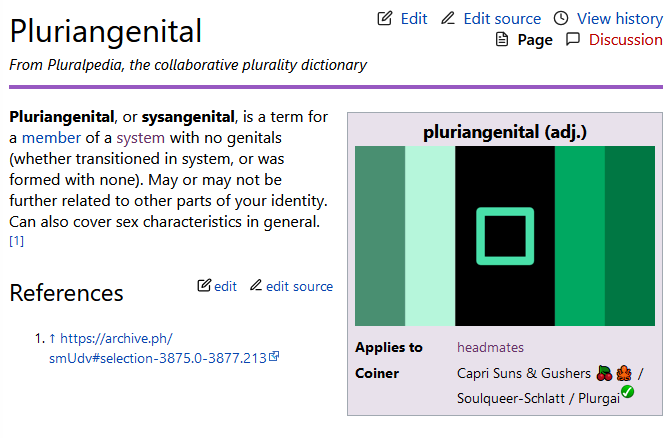Image resolution: width=671 pixels, height=438 pixels.
Task: Click the document icon next to Page
Action: [502, 40]
